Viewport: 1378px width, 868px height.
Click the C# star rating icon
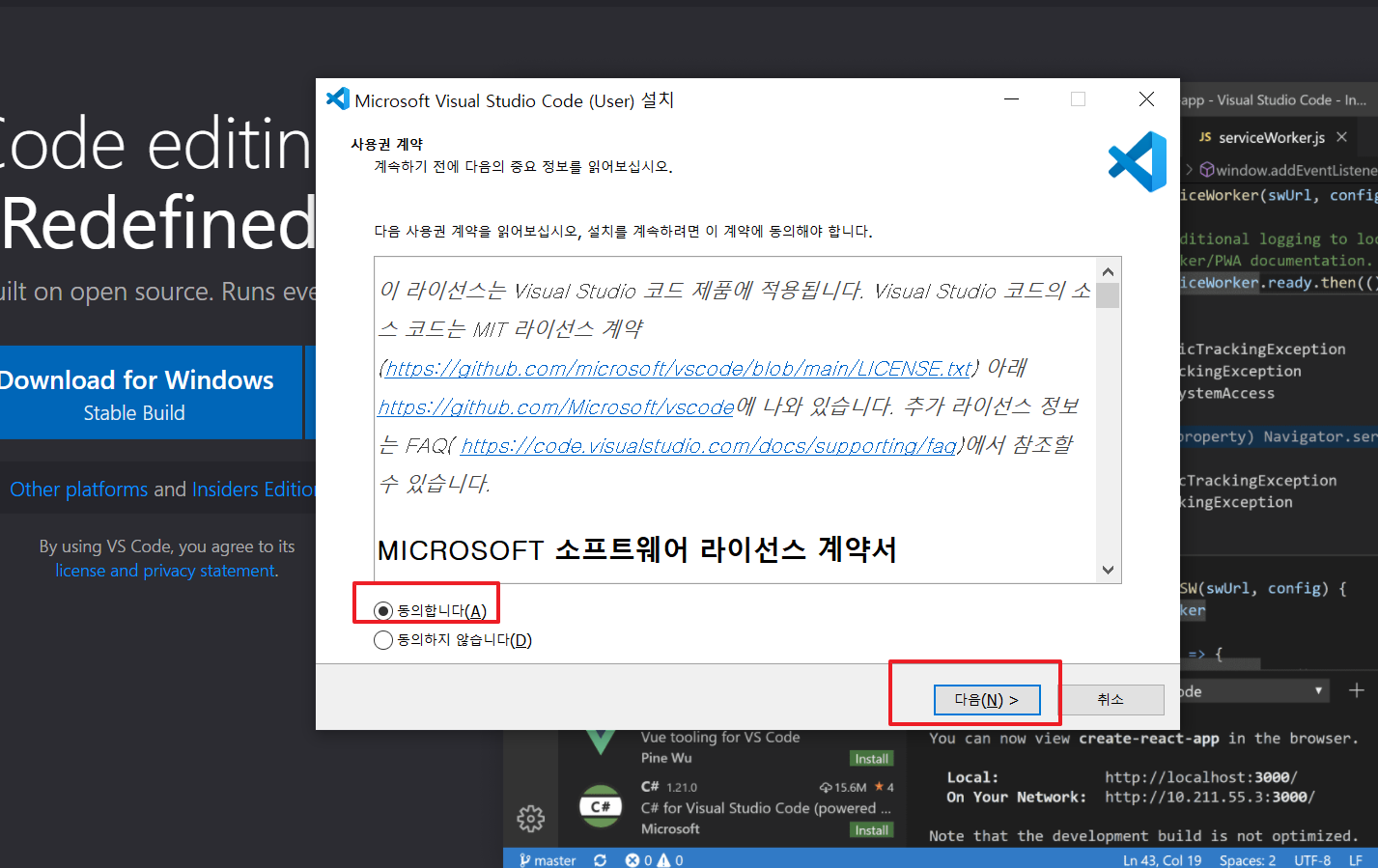(879, 787)
